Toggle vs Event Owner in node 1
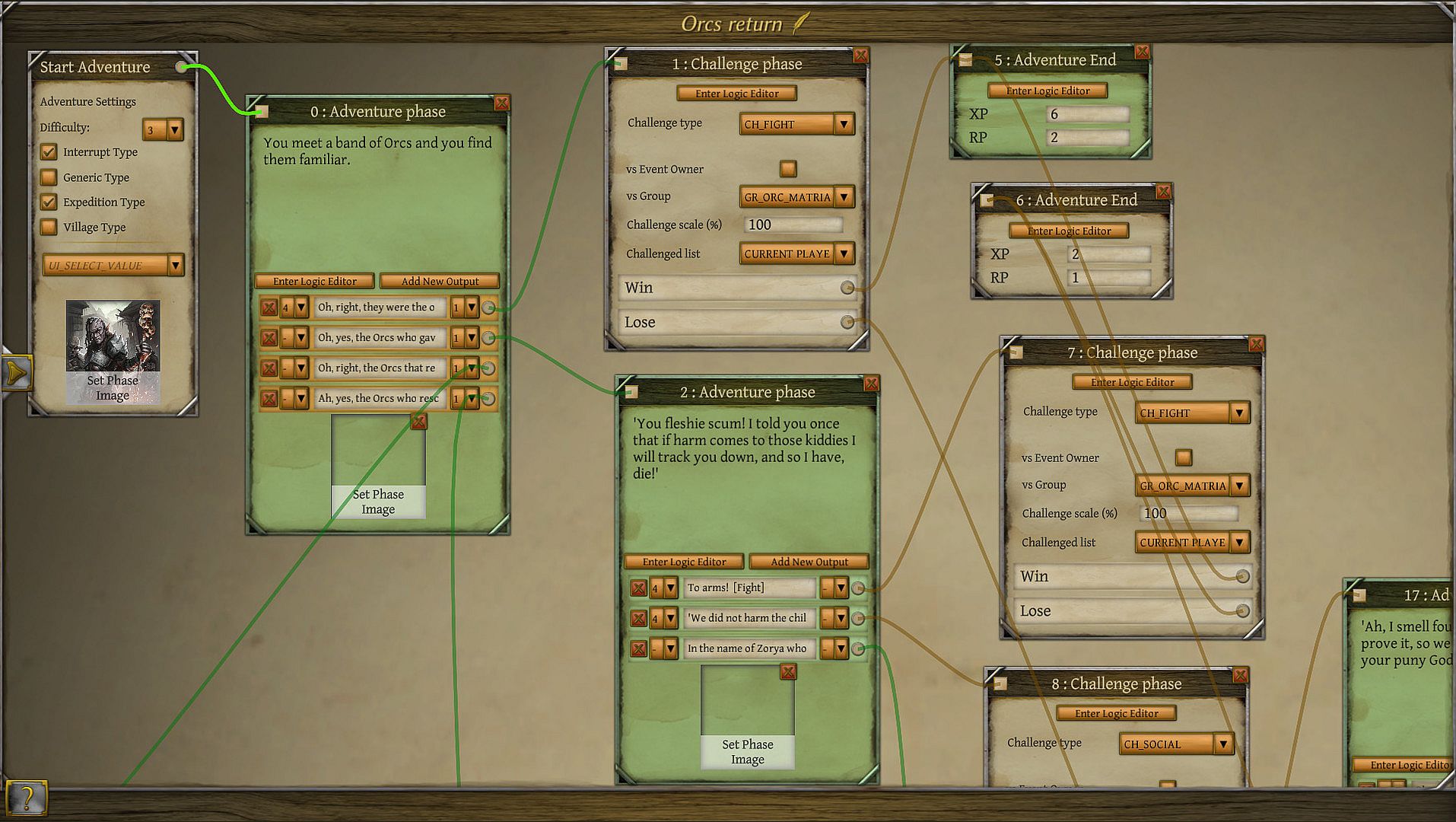This screenshot has height=822, width=1456. coord(788,168)
